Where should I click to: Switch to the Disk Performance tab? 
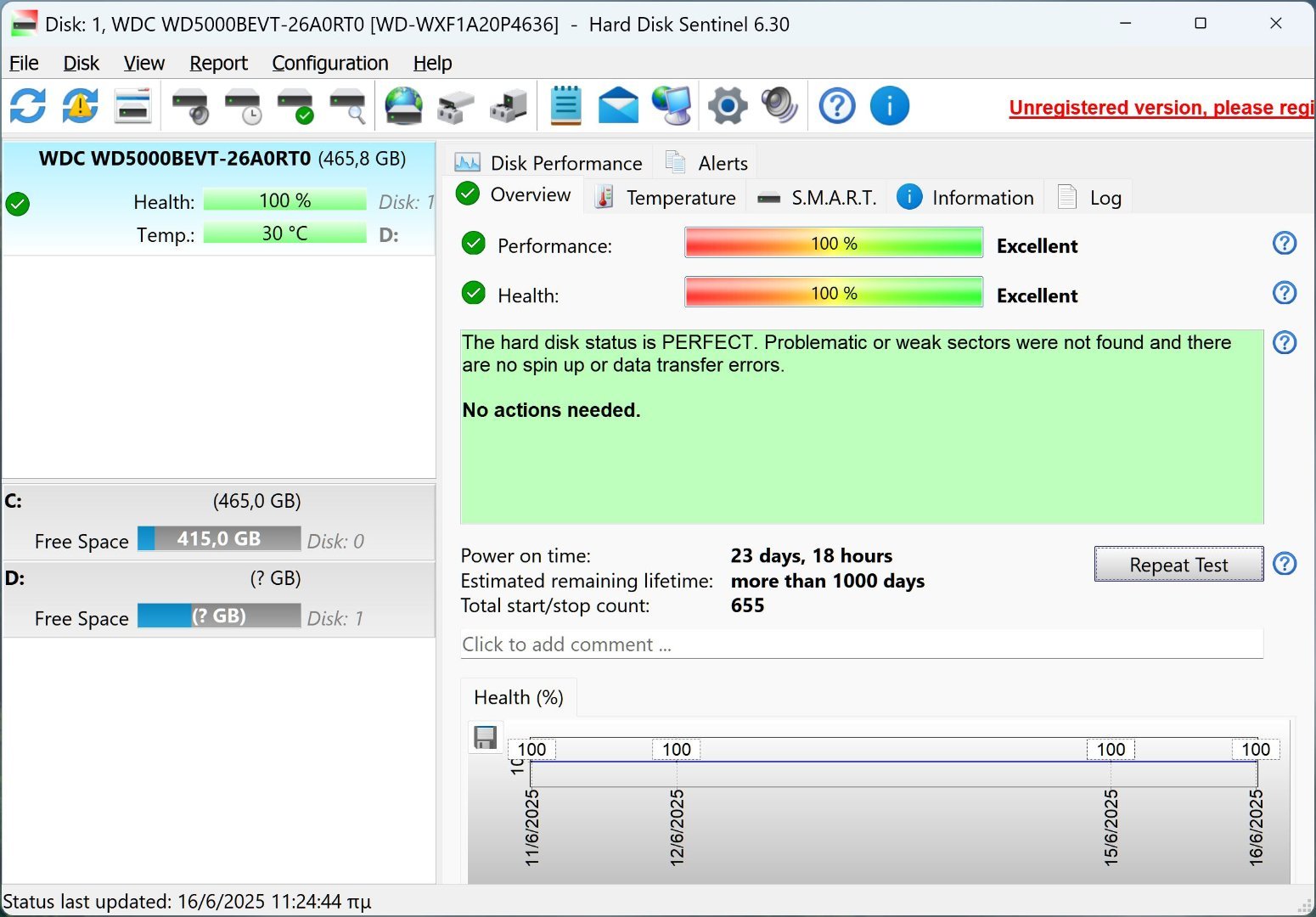coord(549,162)
